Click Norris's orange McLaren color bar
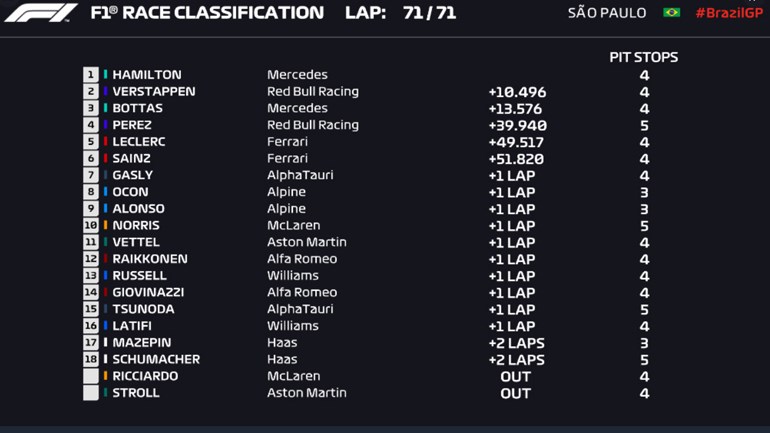The width and height of the screenshot is (770, 433). (106, 226)
